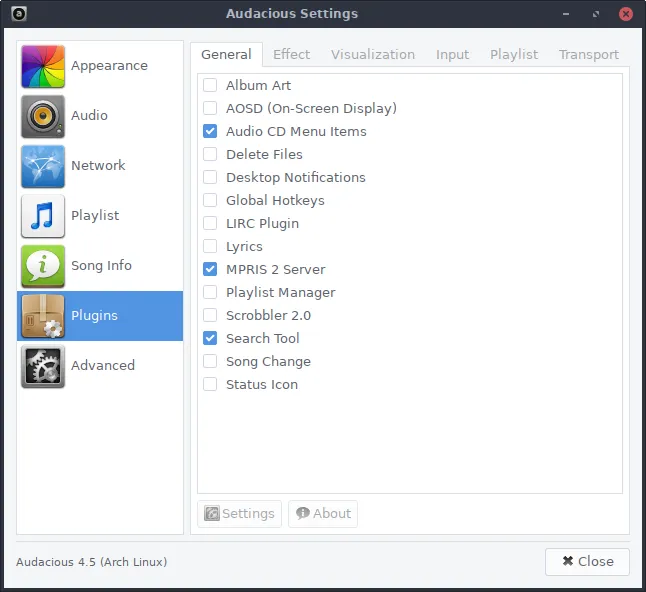646x592 pixels.
Task: Select the Audio speaker icon
Action: pyautogui.click(x=43, y=116)
